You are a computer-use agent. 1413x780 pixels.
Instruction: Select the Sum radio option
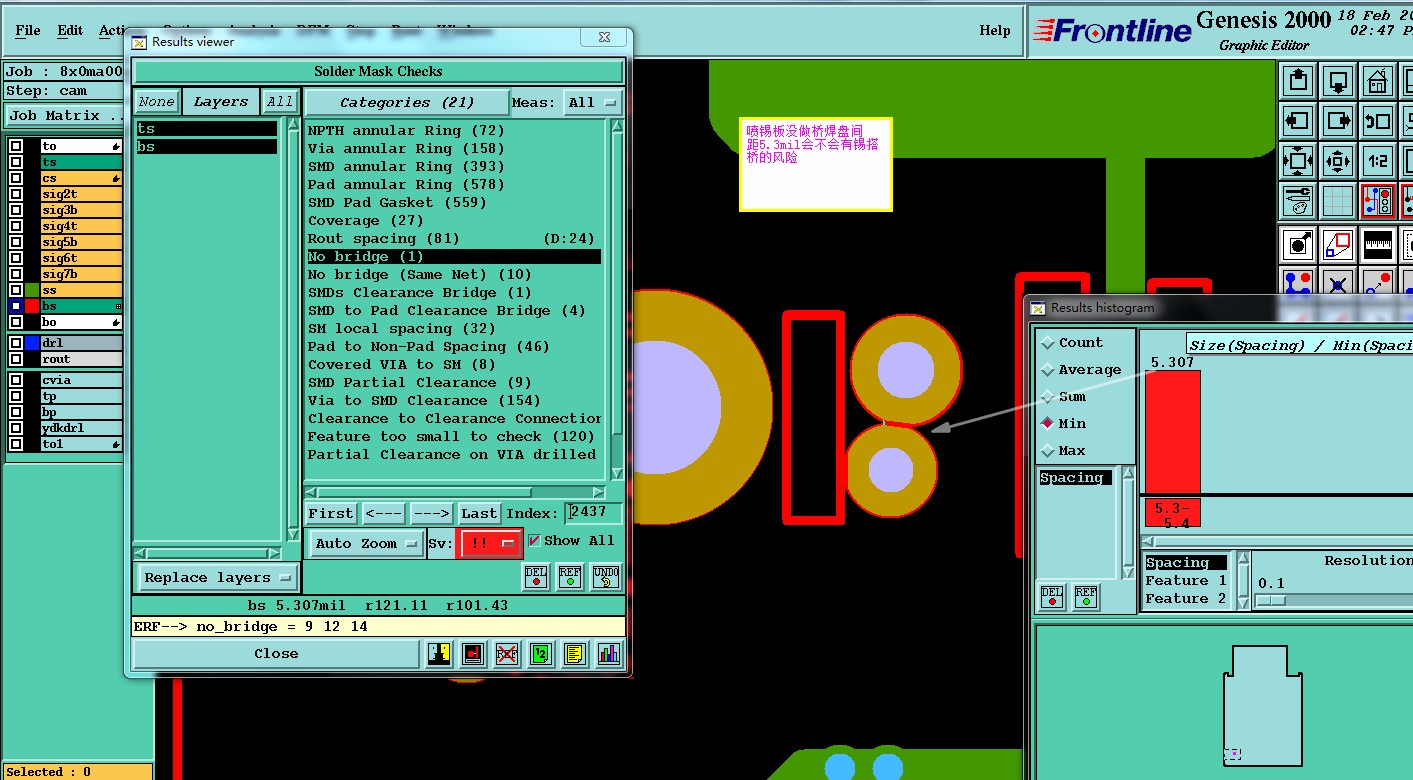pyautogui.click(x=1048, y=397)
